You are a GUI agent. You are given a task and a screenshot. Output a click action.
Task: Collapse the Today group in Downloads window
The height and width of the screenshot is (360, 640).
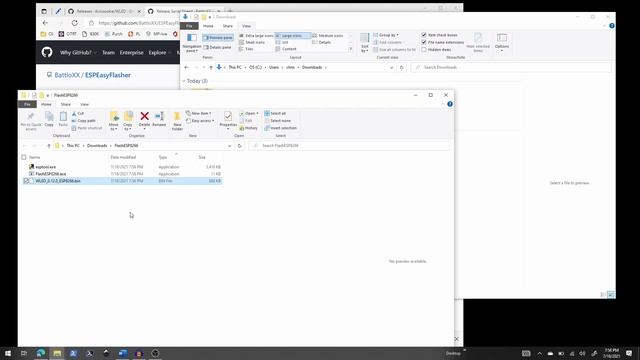(x=184, y=81)
